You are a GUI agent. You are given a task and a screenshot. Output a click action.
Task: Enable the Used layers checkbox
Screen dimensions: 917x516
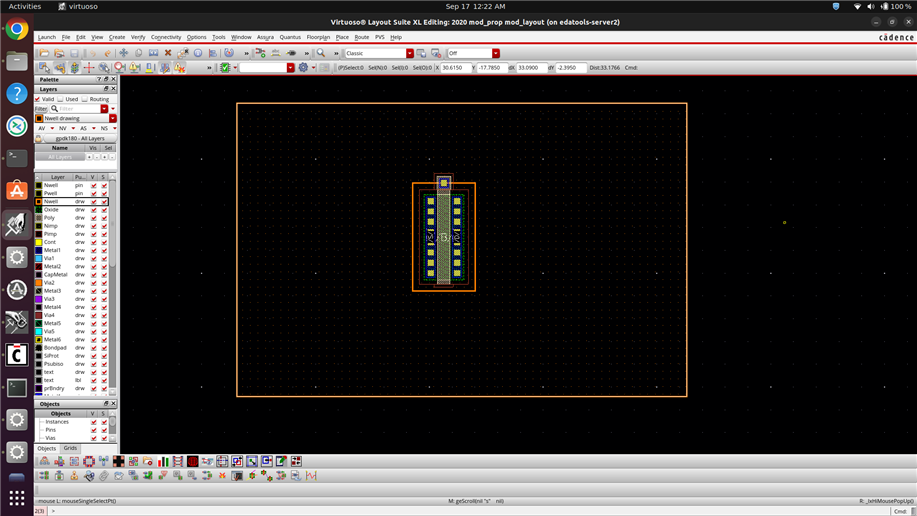coord(61,99)
